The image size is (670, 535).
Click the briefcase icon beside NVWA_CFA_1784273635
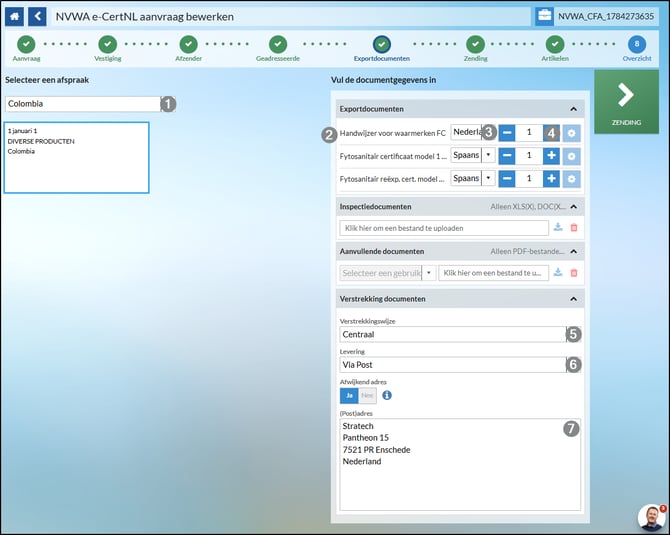click(x=544, y=17)
